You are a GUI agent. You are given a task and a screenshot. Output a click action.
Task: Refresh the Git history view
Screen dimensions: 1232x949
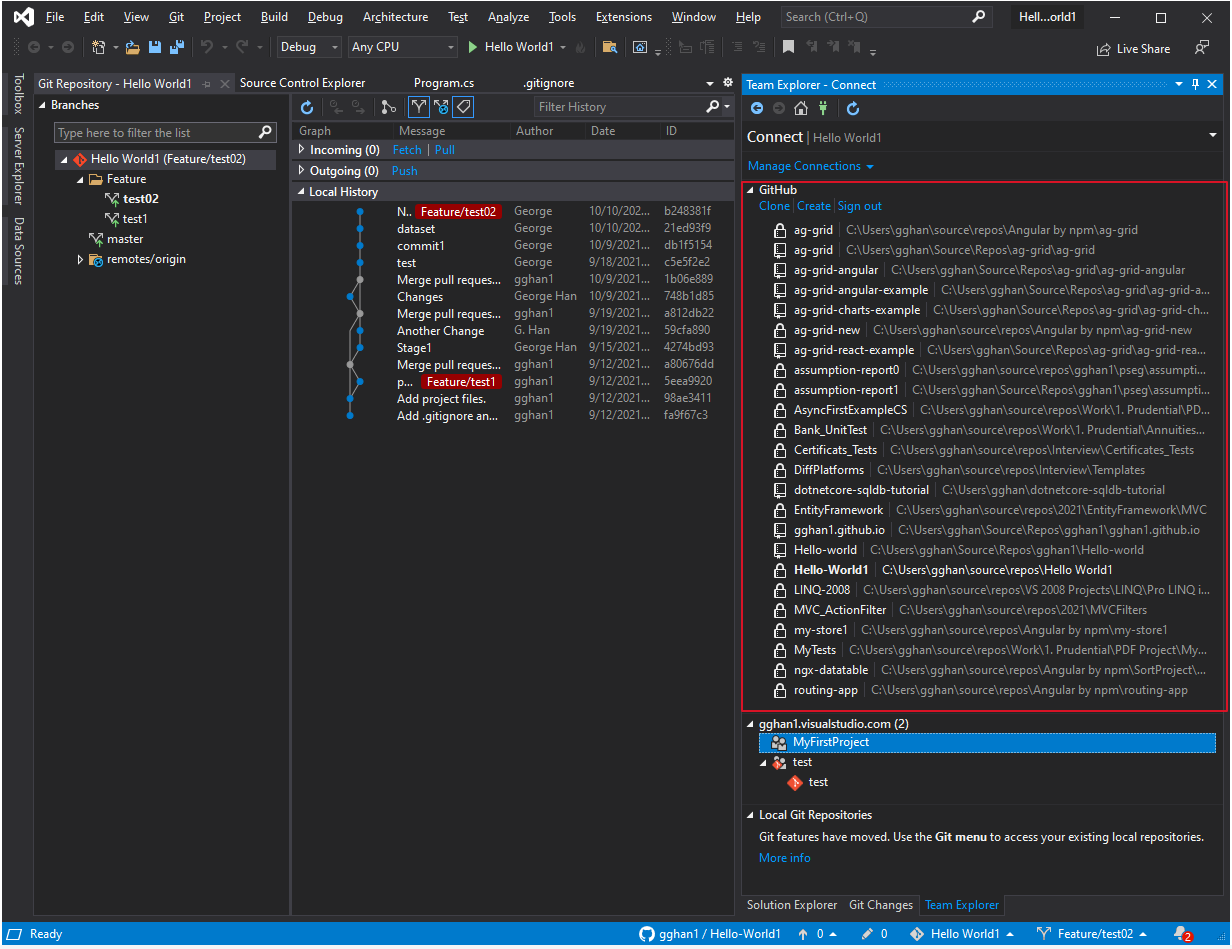point(307,107)
